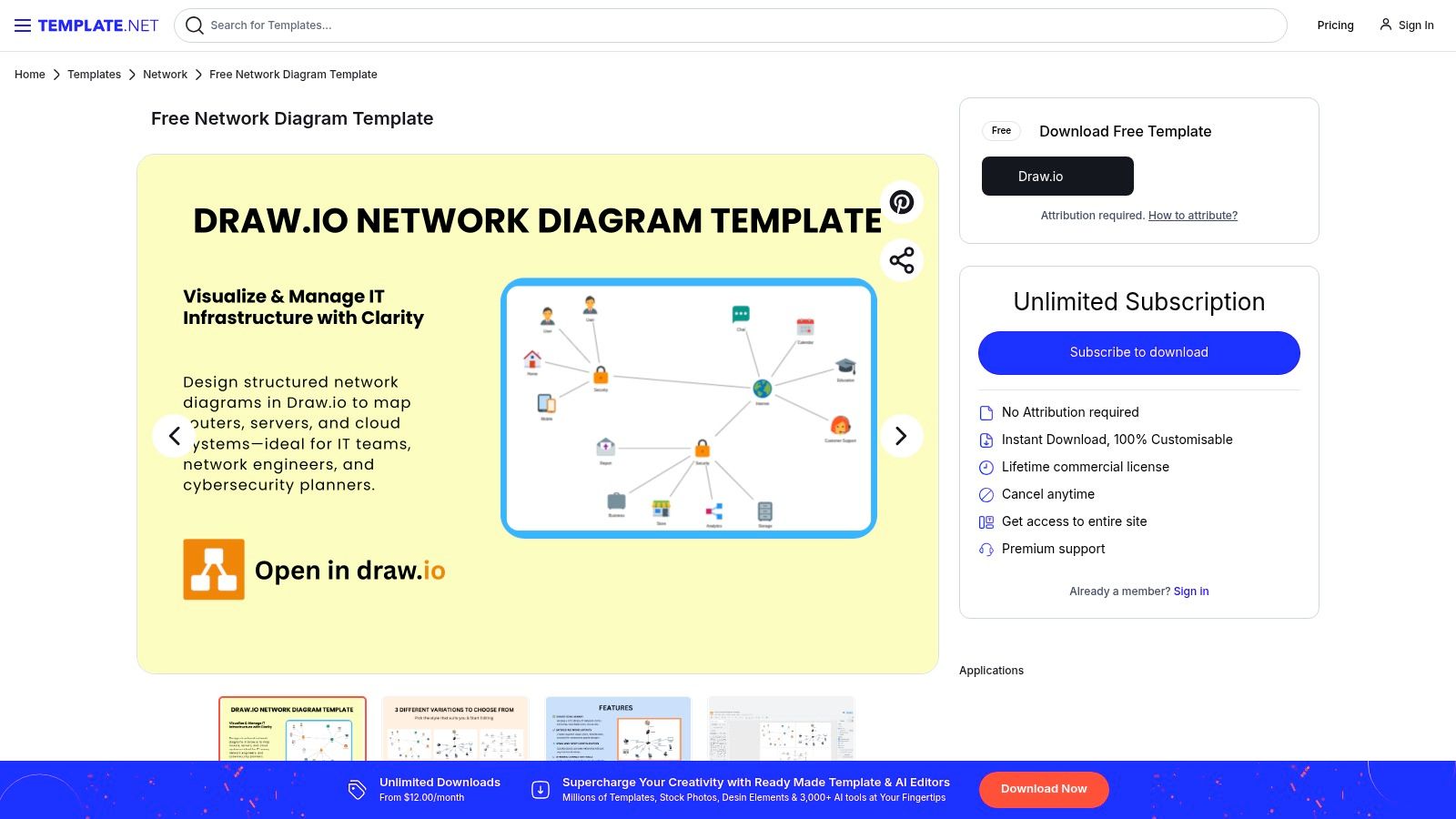Share image on Pinterest icon

(x=902, y=202)
